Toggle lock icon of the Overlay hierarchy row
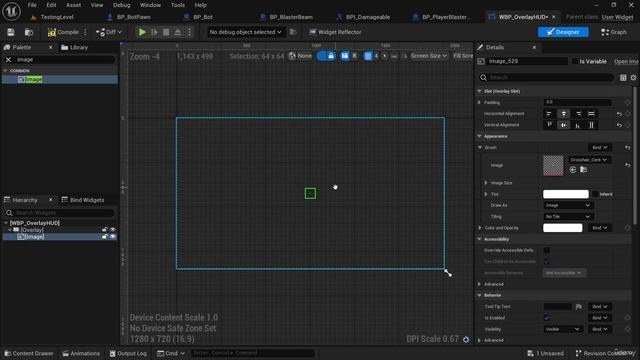This screenshot has height=360, width=640. click(x=105, y=230)
